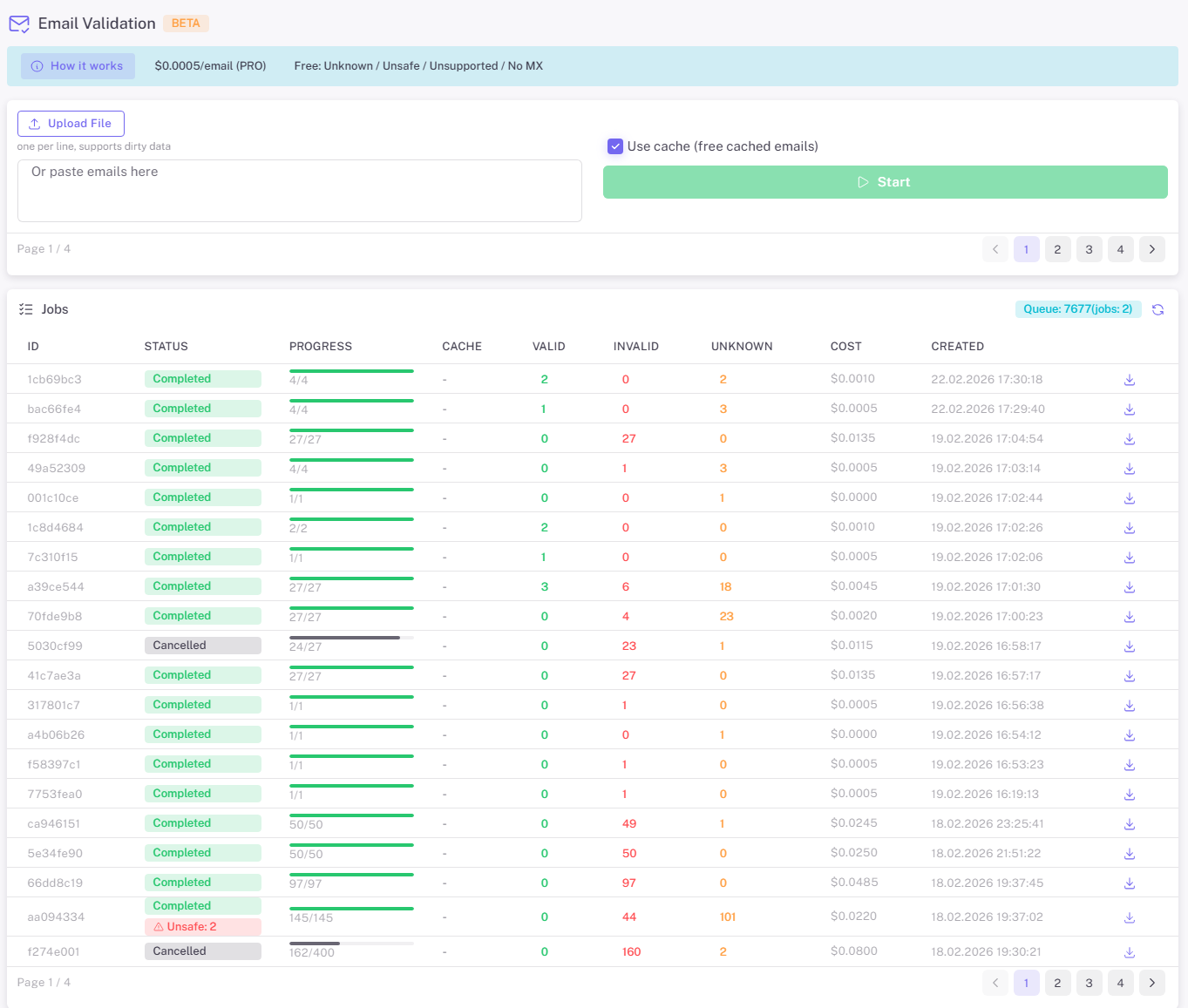
Task: Download results for job bac66fe4
Action: click(x=1129, y=409)
